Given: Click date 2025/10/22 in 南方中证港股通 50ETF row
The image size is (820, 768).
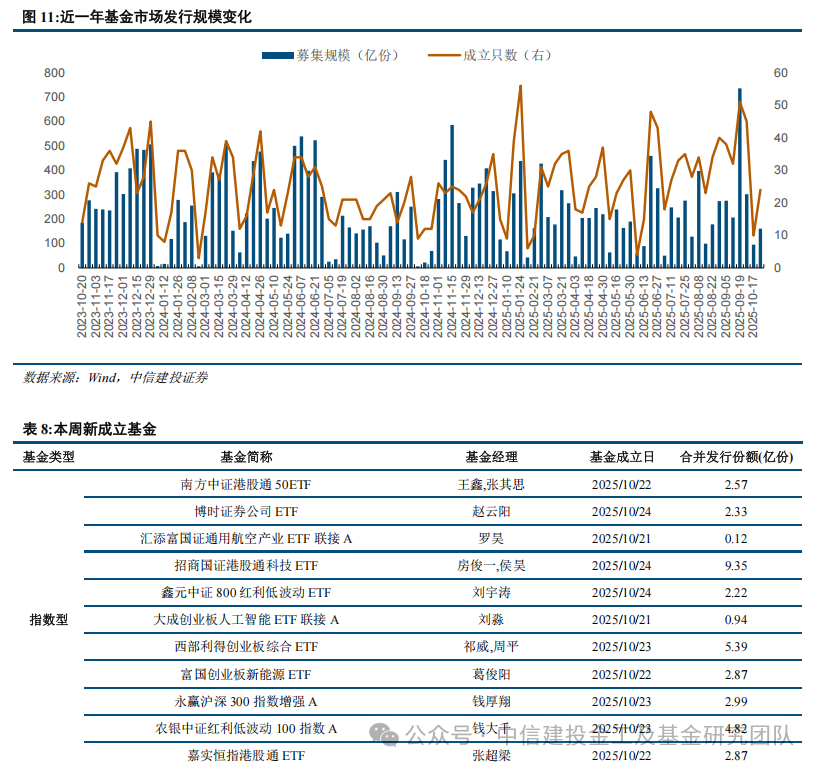Looking at the screenshot, I should 621,485.
